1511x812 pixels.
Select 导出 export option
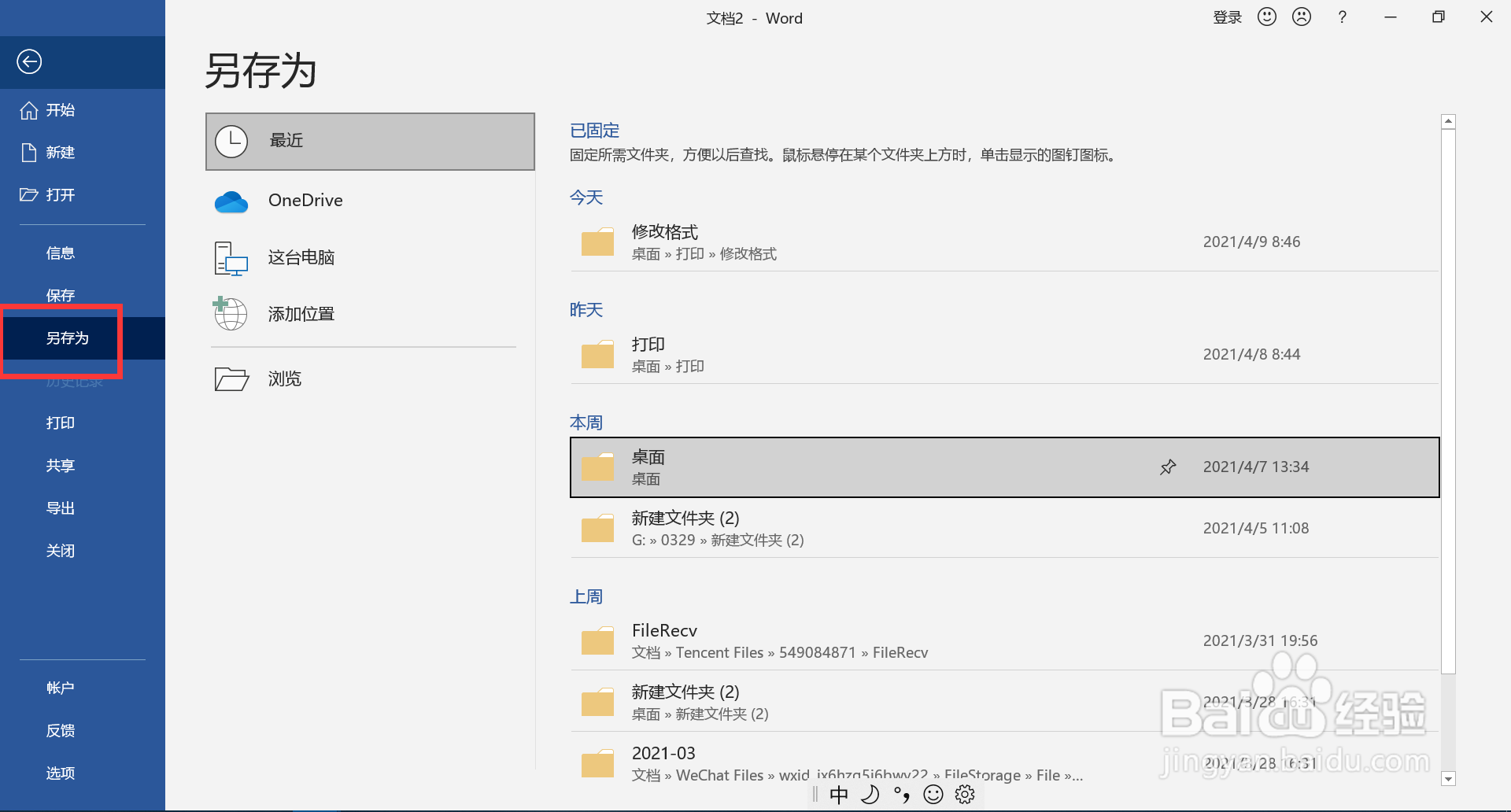tap(83, 508)
